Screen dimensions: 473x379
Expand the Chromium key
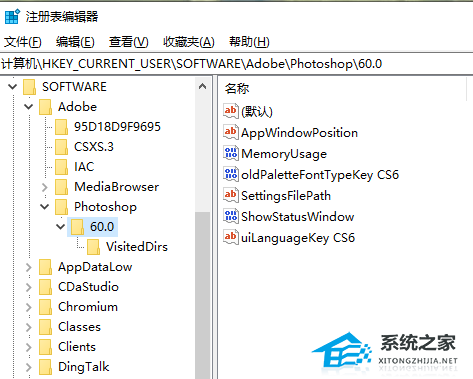(29, 307)
